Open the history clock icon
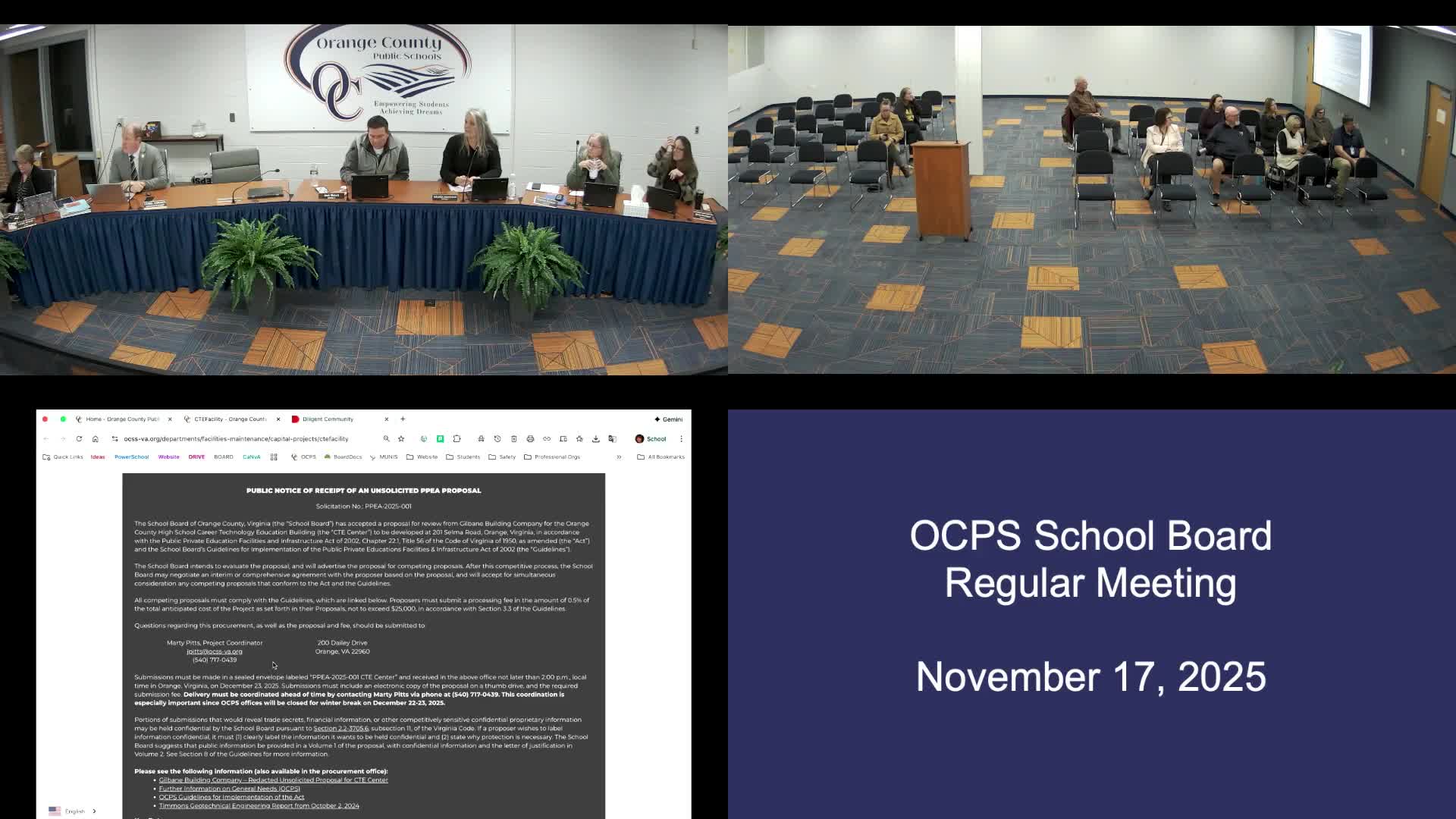 pos(497,439)
